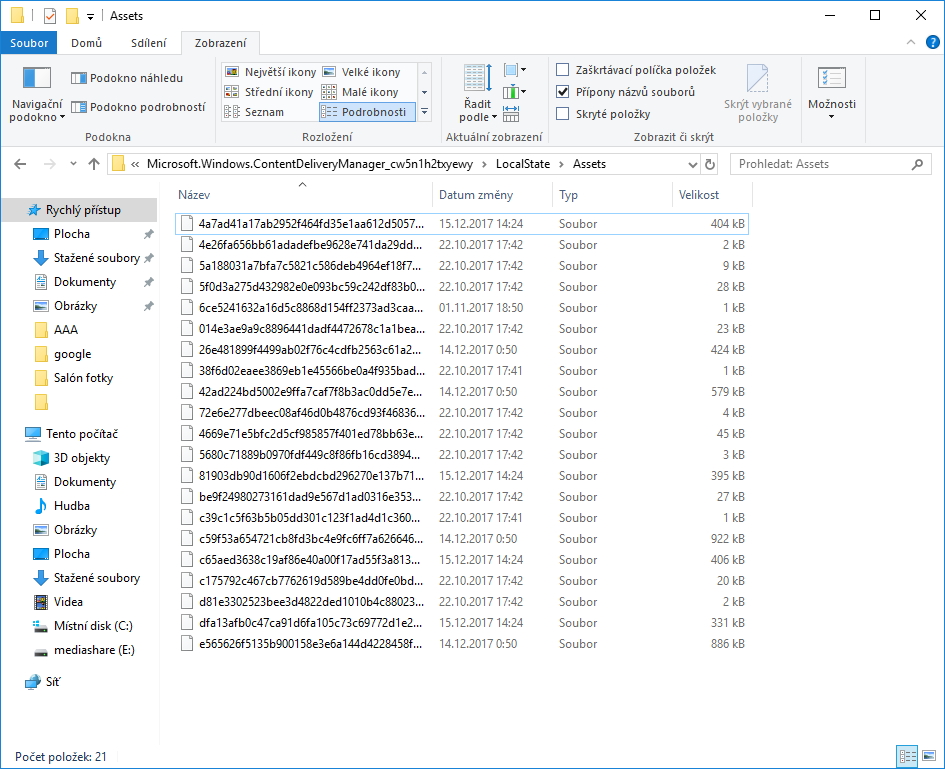Toggle Podokno podrobností

tap(138, 107)
